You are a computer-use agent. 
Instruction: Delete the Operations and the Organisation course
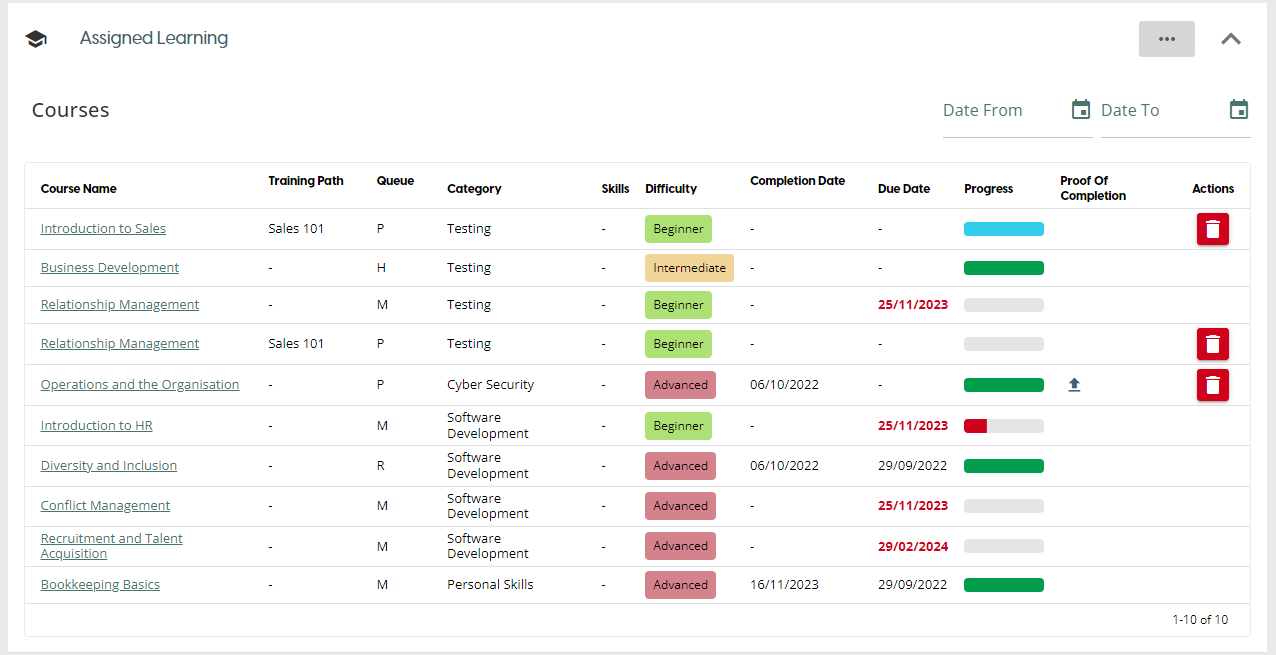1212,385
